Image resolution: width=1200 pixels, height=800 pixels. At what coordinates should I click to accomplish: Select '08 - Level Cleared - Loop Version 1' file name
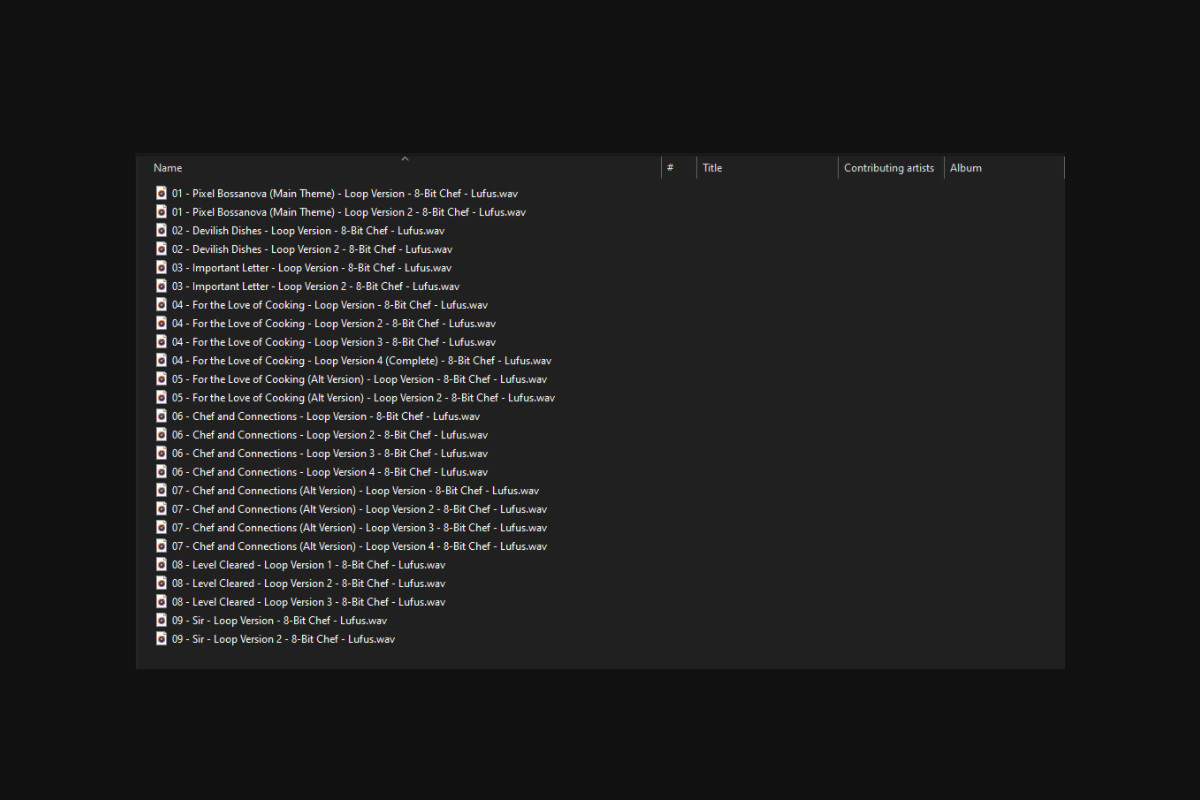pos(308,564)
